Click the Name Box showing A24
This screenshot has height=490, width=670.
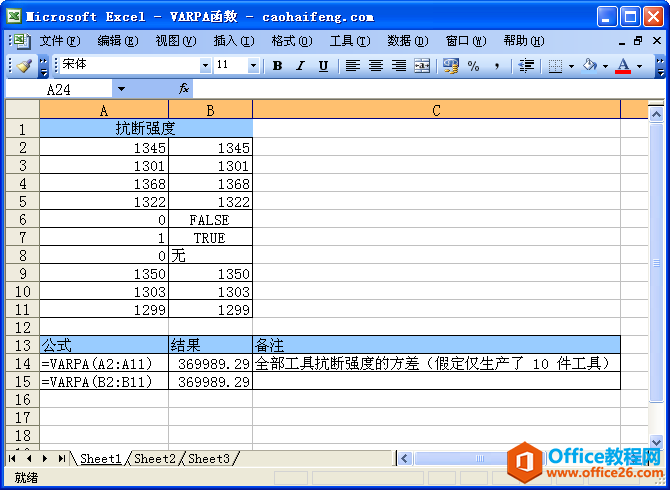pos(59,89)
